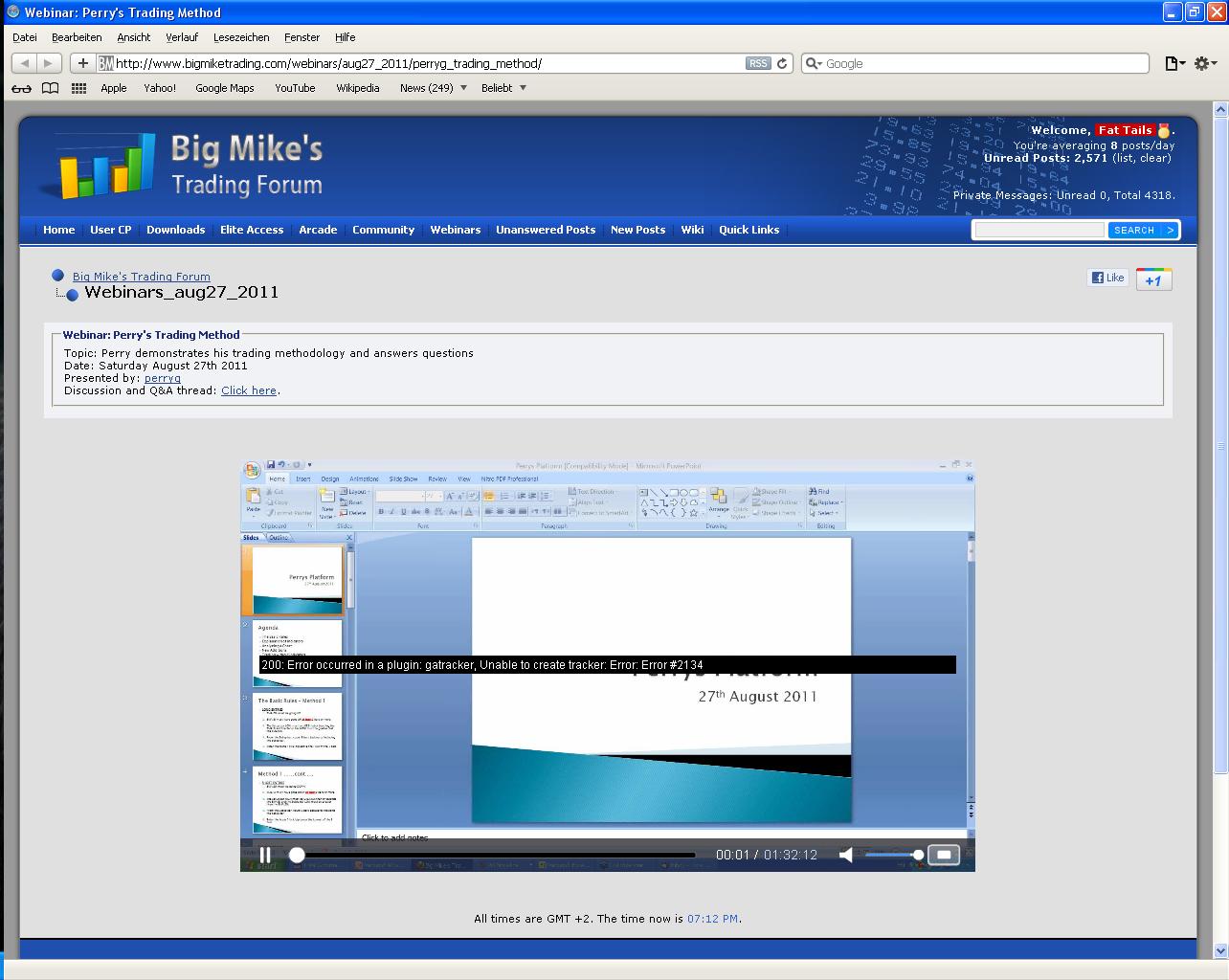Click the unread posts 'list' link
The image size is (1229, 980).
tap(1125, 158)
